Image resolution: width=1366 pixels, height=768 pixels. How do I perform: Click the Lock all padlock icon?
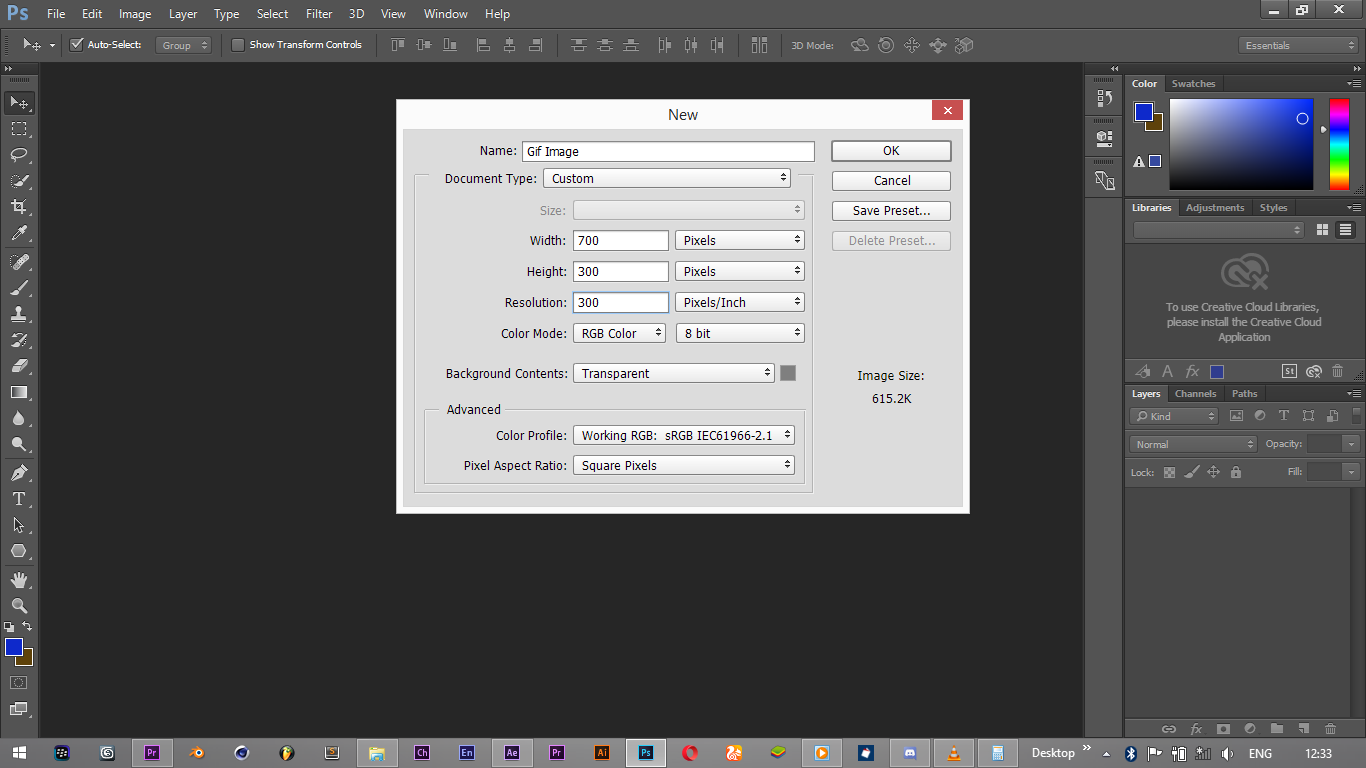[1236, 472]
